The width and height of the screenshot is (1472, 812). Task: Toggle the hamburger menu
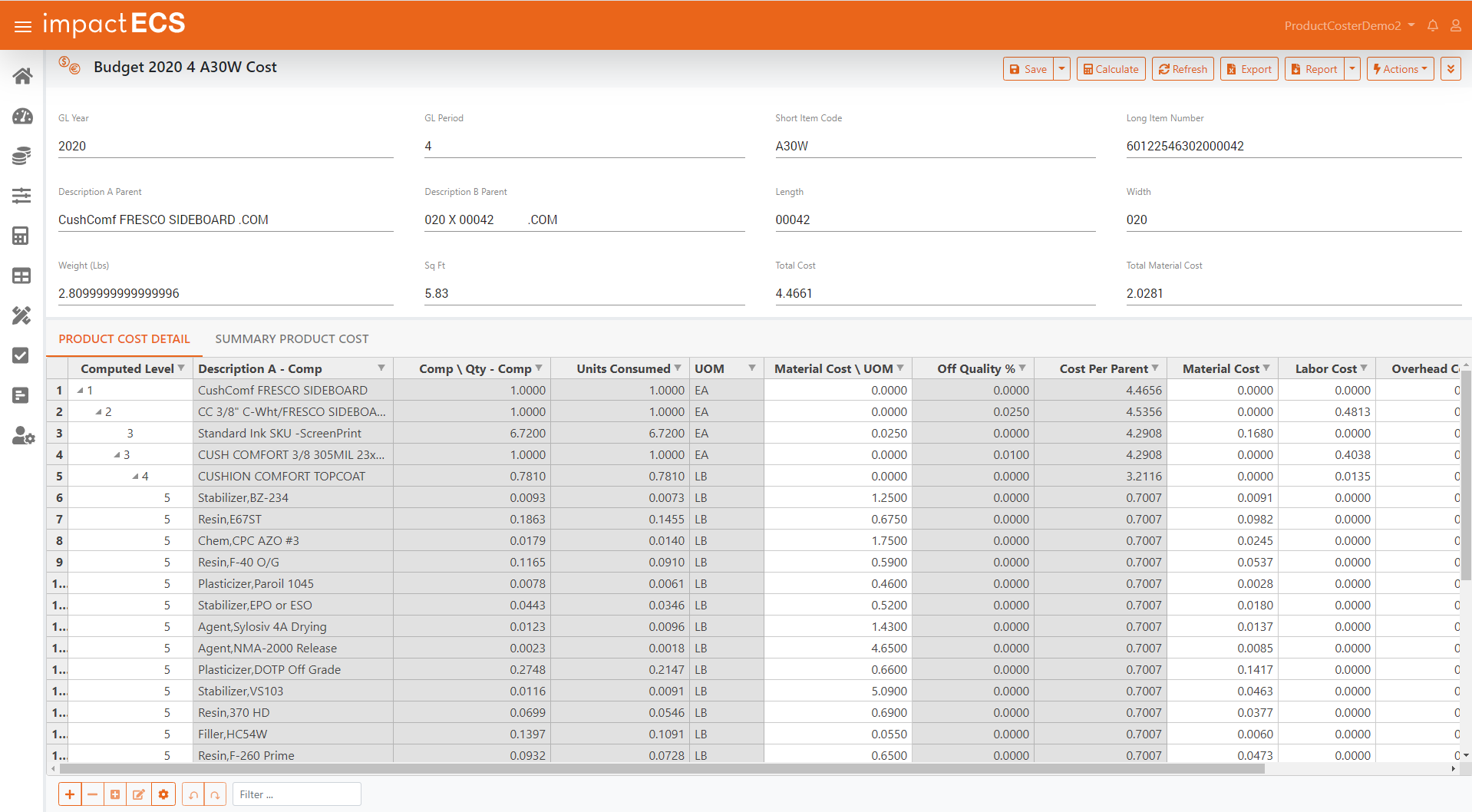point(23,27)
